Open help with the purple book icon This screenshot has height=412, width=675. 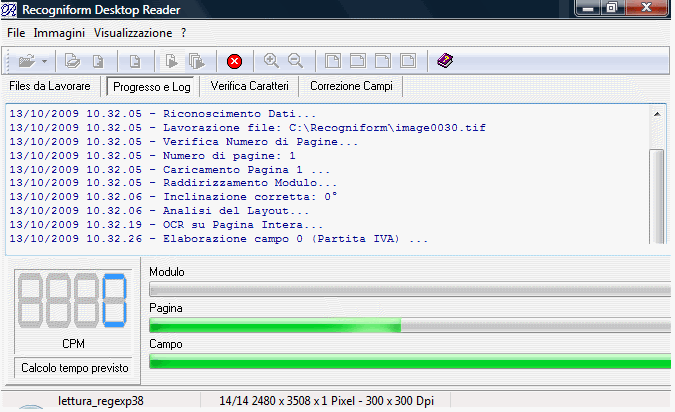pyautogui.click(x=445, y=61)
